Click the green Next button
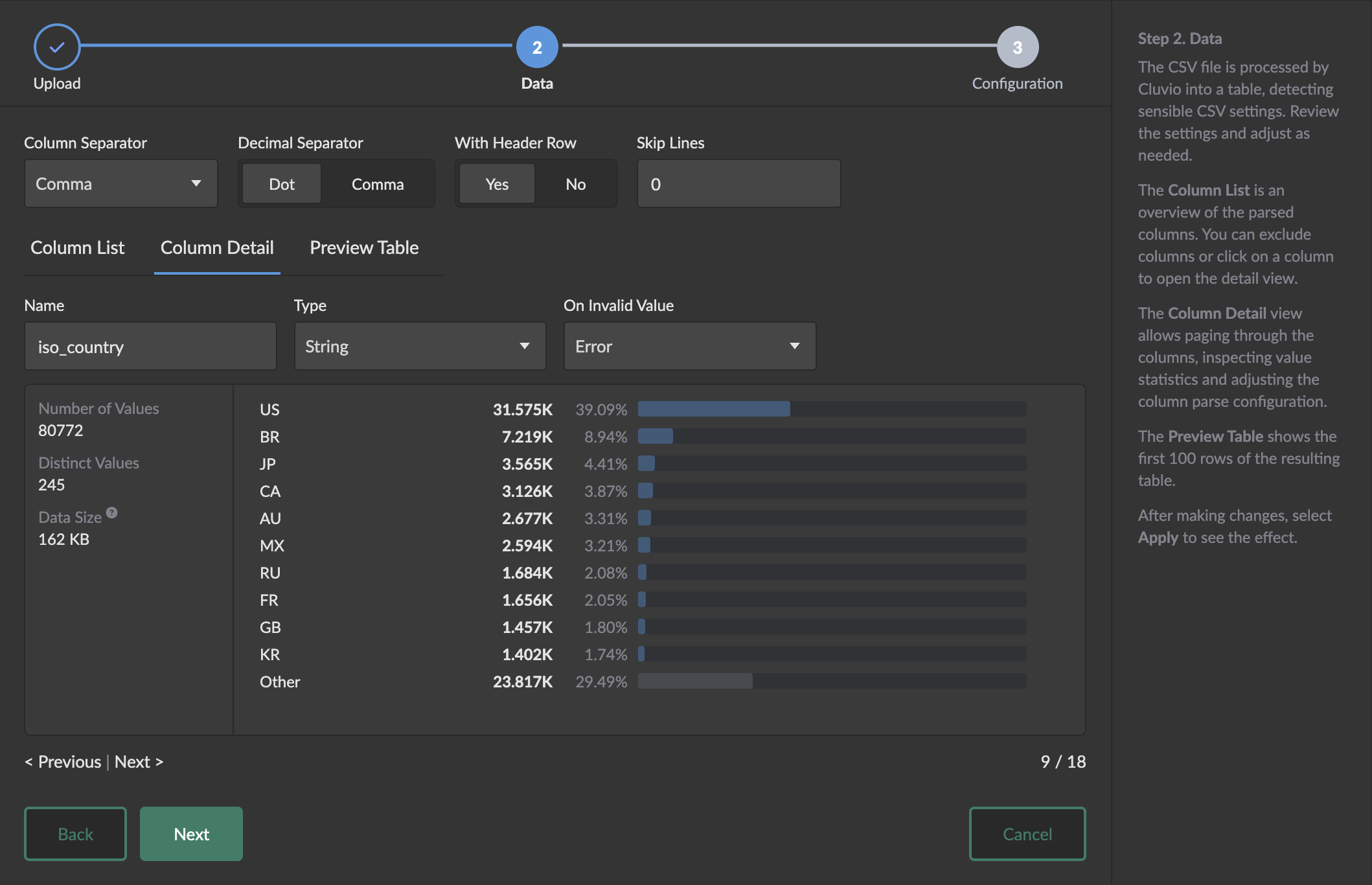Image resolution: width=1372 pixels, height=885 pixels. click(191, 834)
